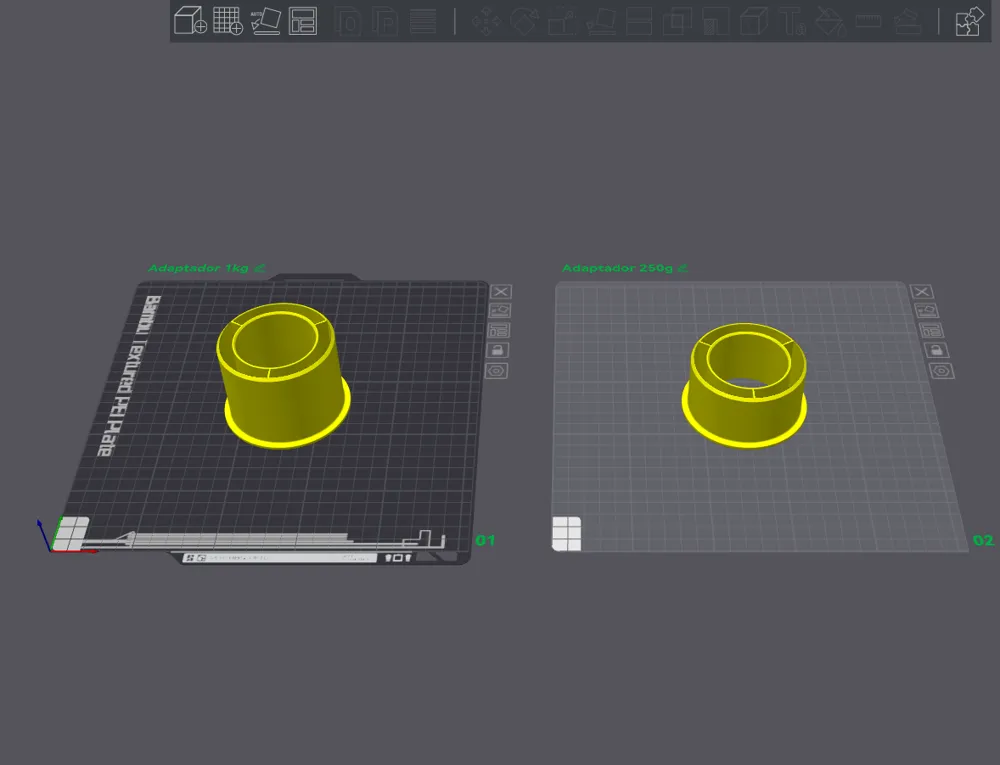The image size is (1000, 765).
Task: Select the Cut tool
Action: [639, 20]
